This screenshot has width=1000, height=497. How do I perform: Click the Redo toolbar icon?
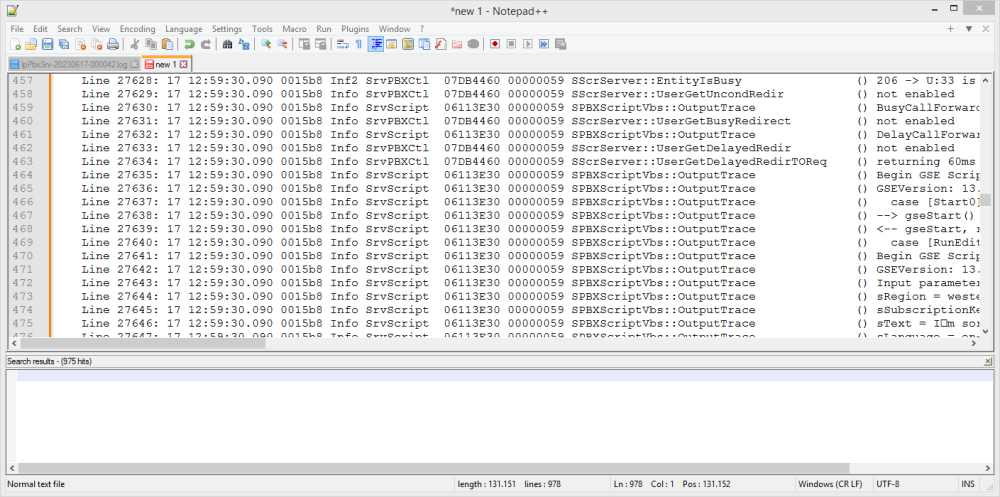(x=205, y=44)
